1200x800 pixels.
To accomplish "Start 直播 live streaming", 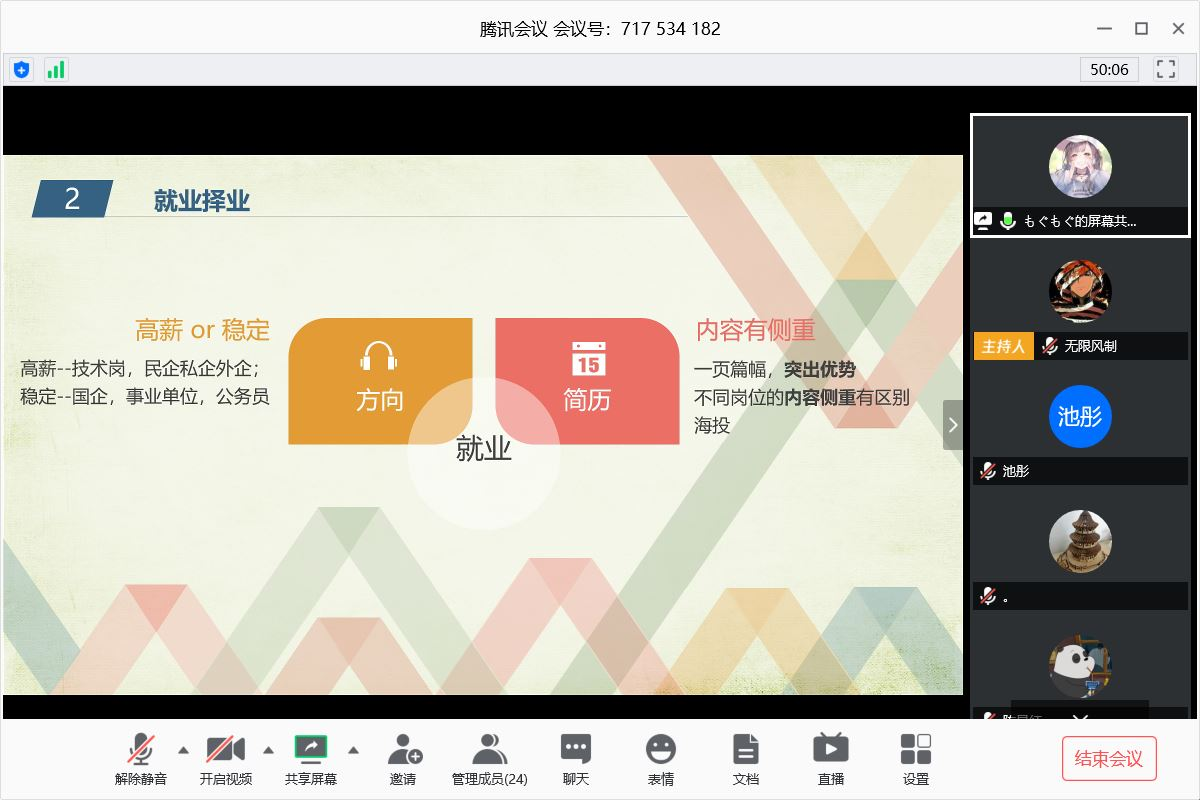I will point(831,758).
